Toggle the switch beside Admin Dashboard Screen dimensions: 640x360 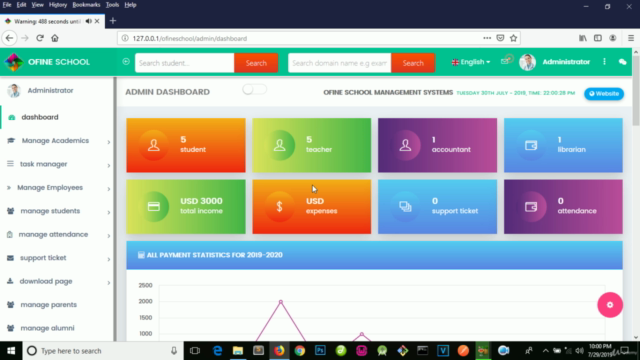[254, 89]
